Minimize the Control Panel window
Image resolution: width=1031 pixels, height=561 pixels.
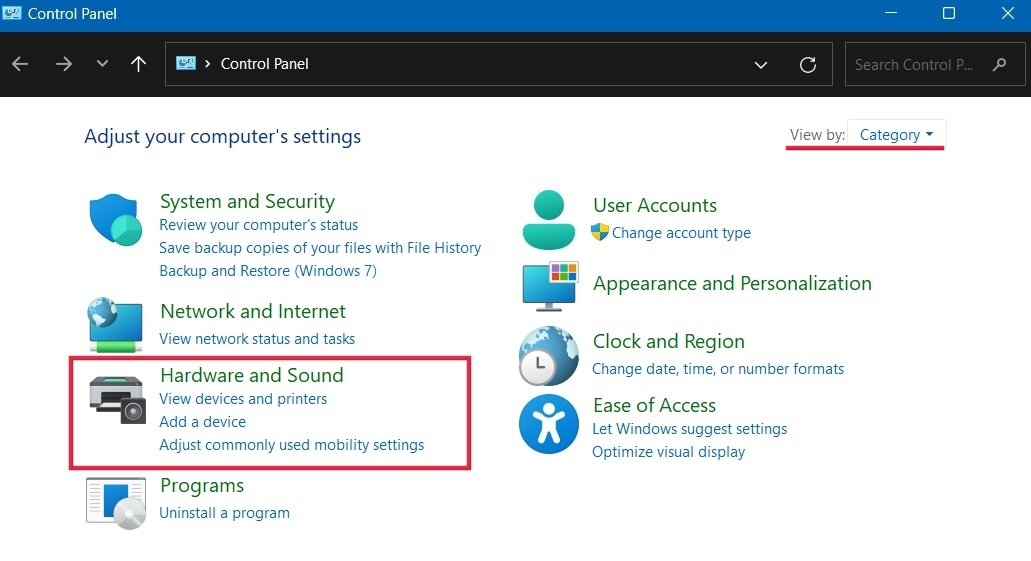pyautogui.click(x=890, y=13)
